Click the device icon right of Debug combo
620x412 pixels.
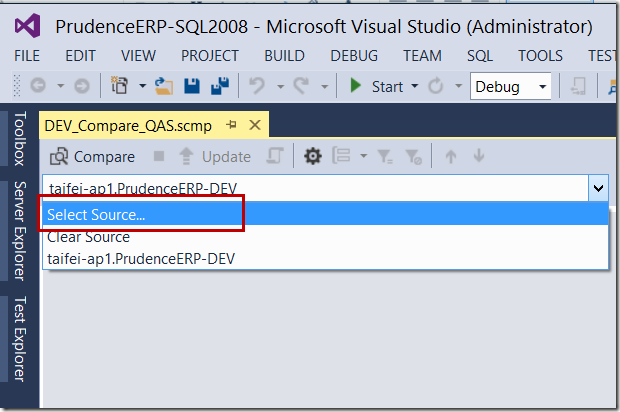578,86
